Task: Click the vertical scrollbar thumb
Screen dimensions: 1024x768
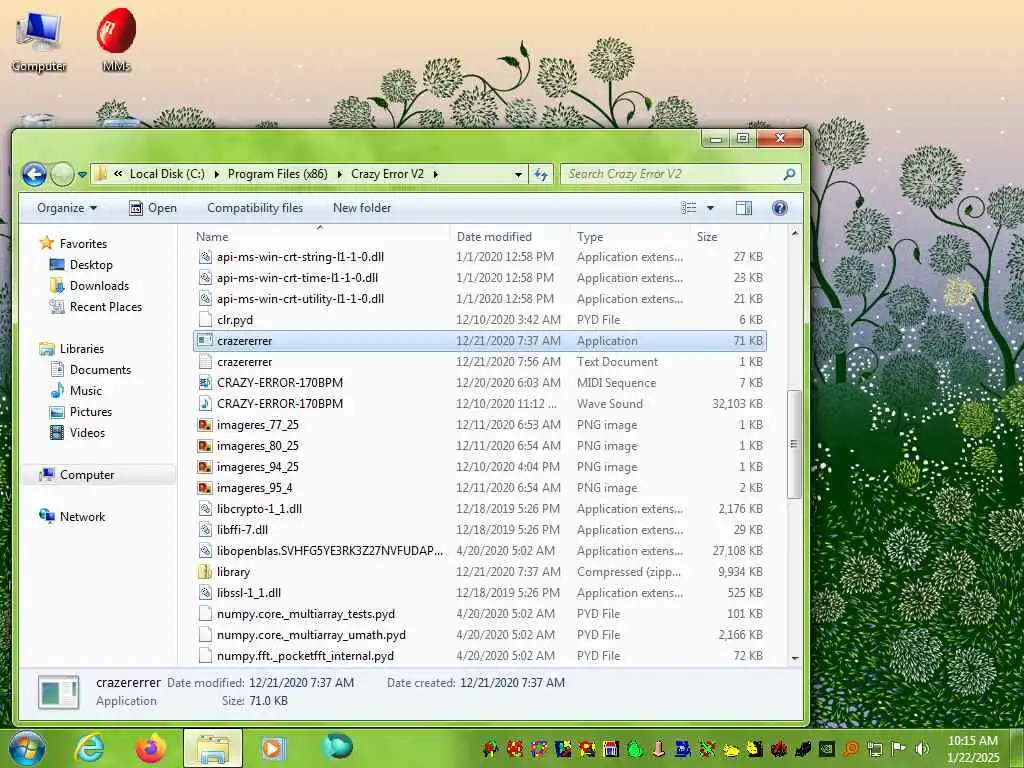Action: point(794,444)
